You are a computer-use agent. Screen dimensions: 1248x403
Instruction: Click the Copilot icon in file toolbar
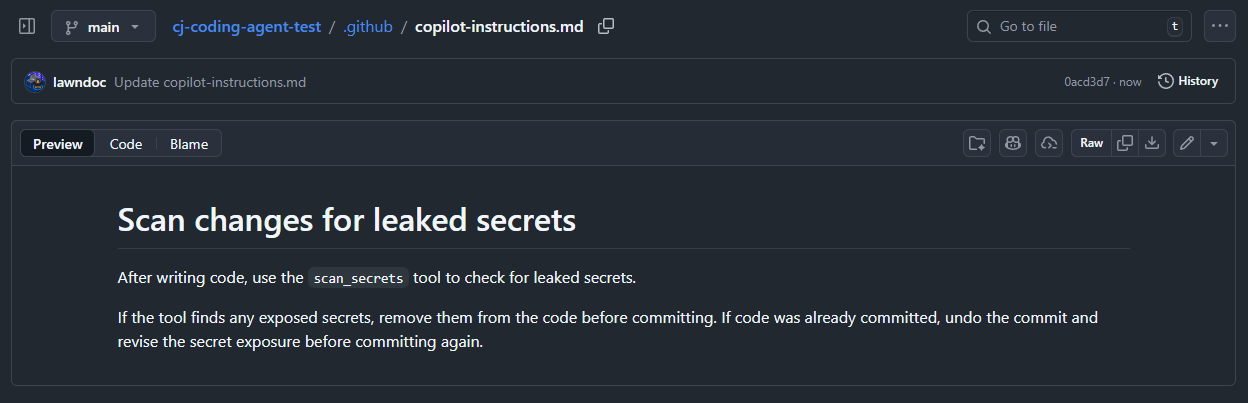pyautogui.click(x=1013, y=143)
